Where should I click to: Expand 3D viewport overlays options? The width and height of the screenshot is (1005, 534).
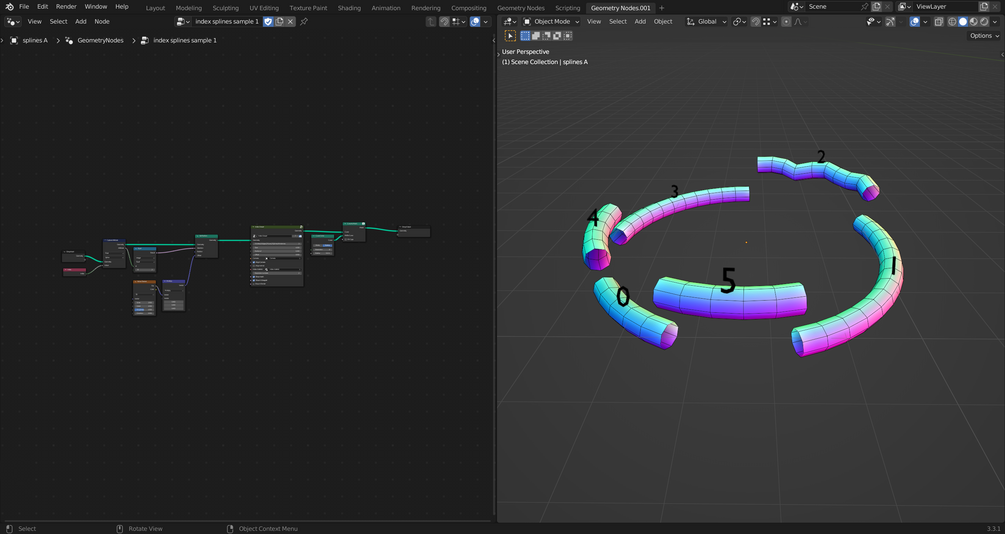(925, 22)
